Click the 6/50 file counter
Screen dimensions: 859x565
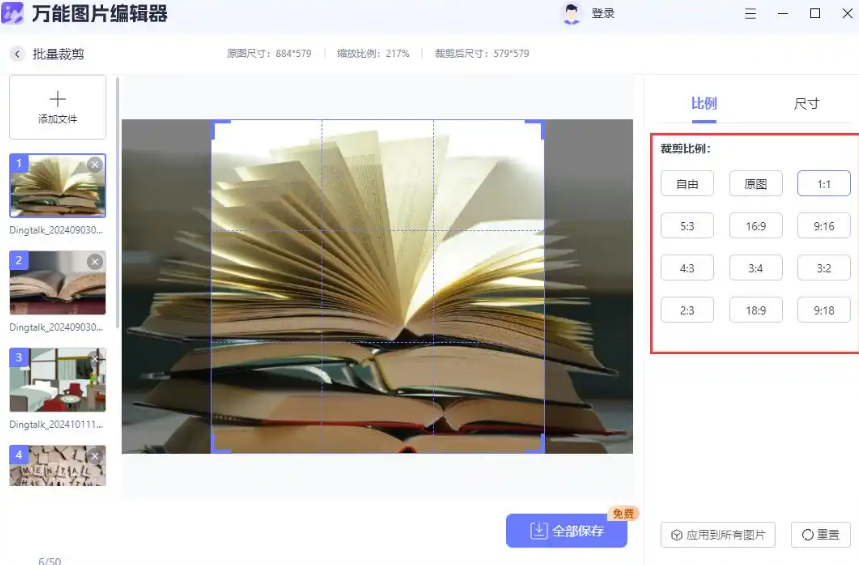coord(49,561)
